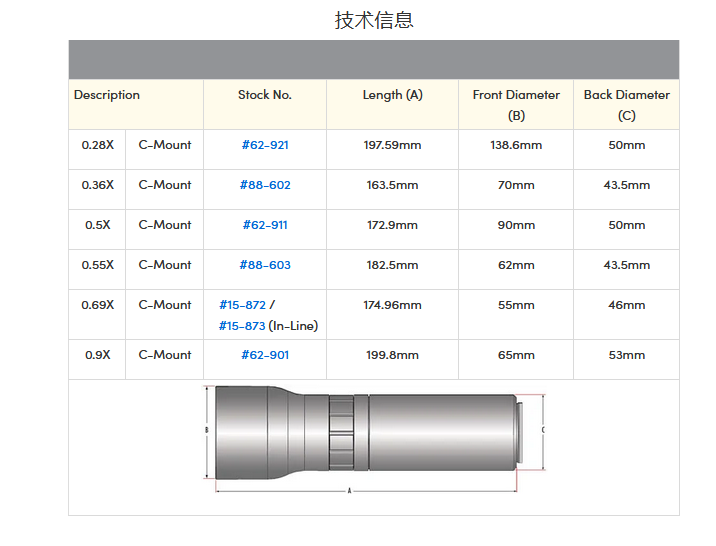Open the #15-873 In-Line stock link

243,326
